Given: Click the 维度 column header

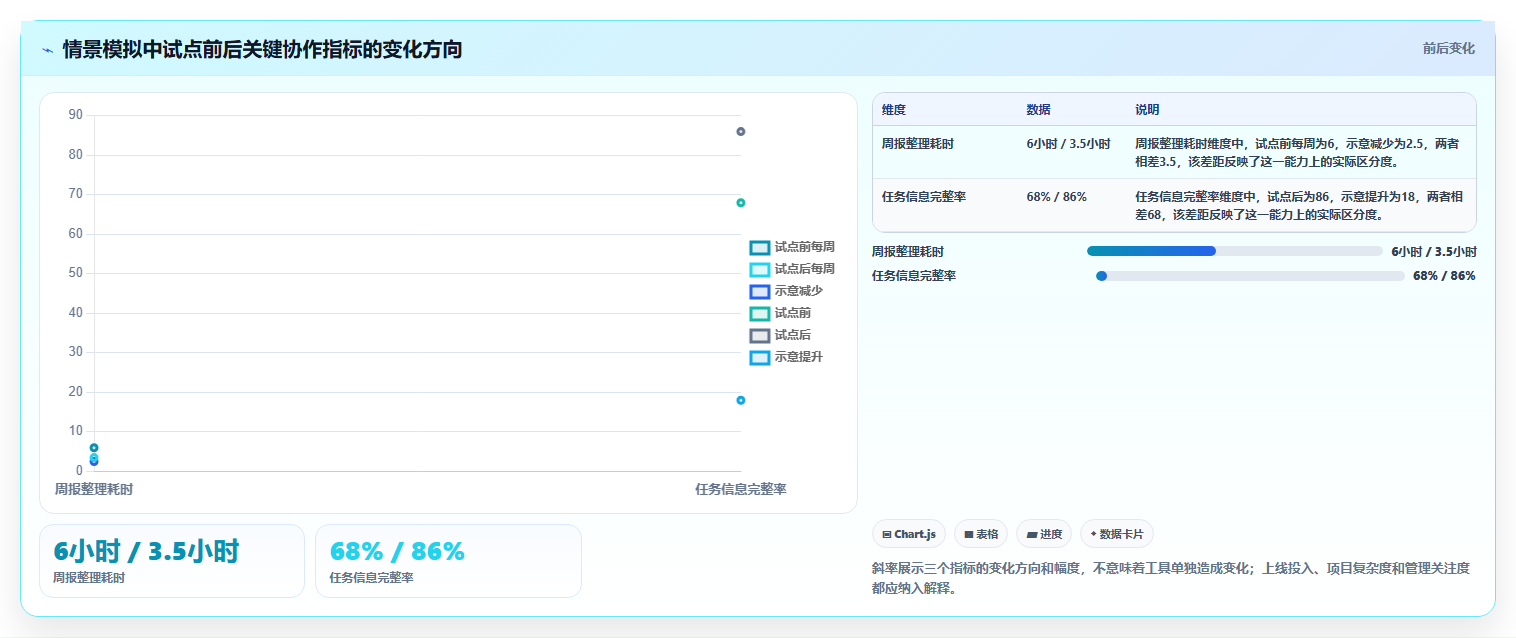Looking at the screenshot, I should (893, 109).
